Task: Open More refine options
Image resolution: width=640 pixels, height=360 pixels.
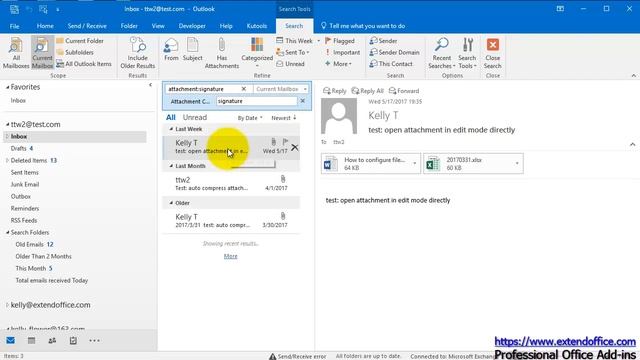Action: tap(338, 64)
